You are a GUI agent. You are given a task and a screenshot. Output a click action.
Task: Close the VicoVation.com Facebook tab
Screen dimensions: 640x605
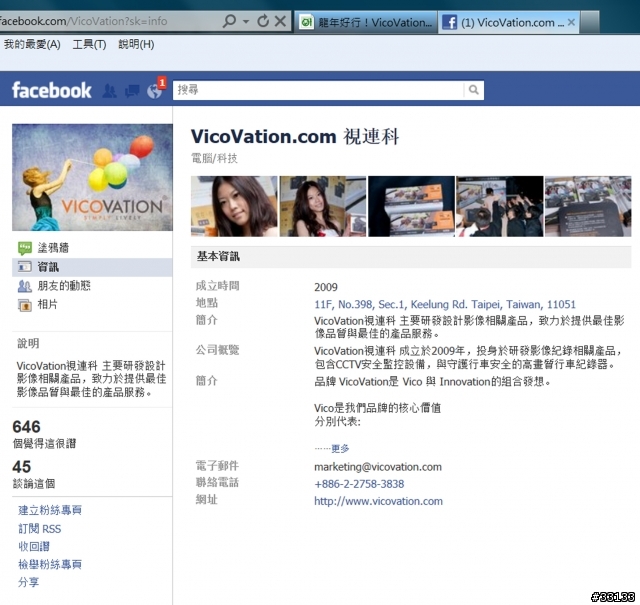571,22
